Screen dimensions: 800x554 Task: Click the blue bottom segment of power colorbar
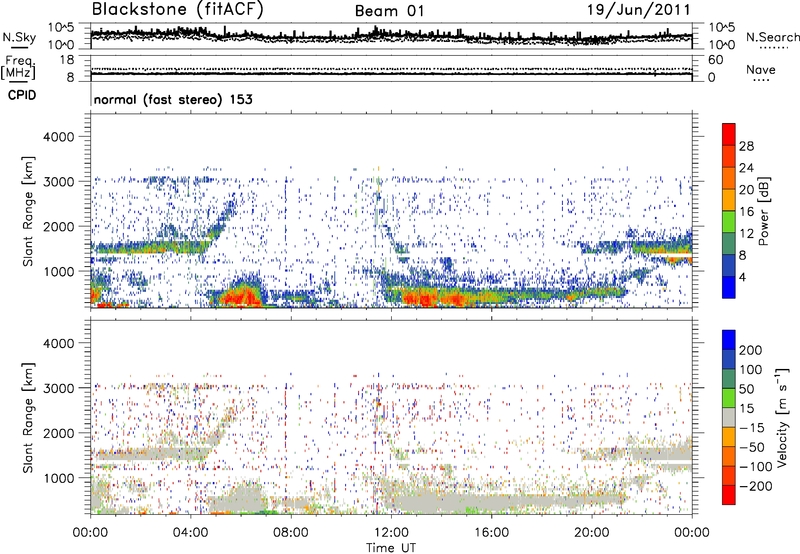point(729,287)
